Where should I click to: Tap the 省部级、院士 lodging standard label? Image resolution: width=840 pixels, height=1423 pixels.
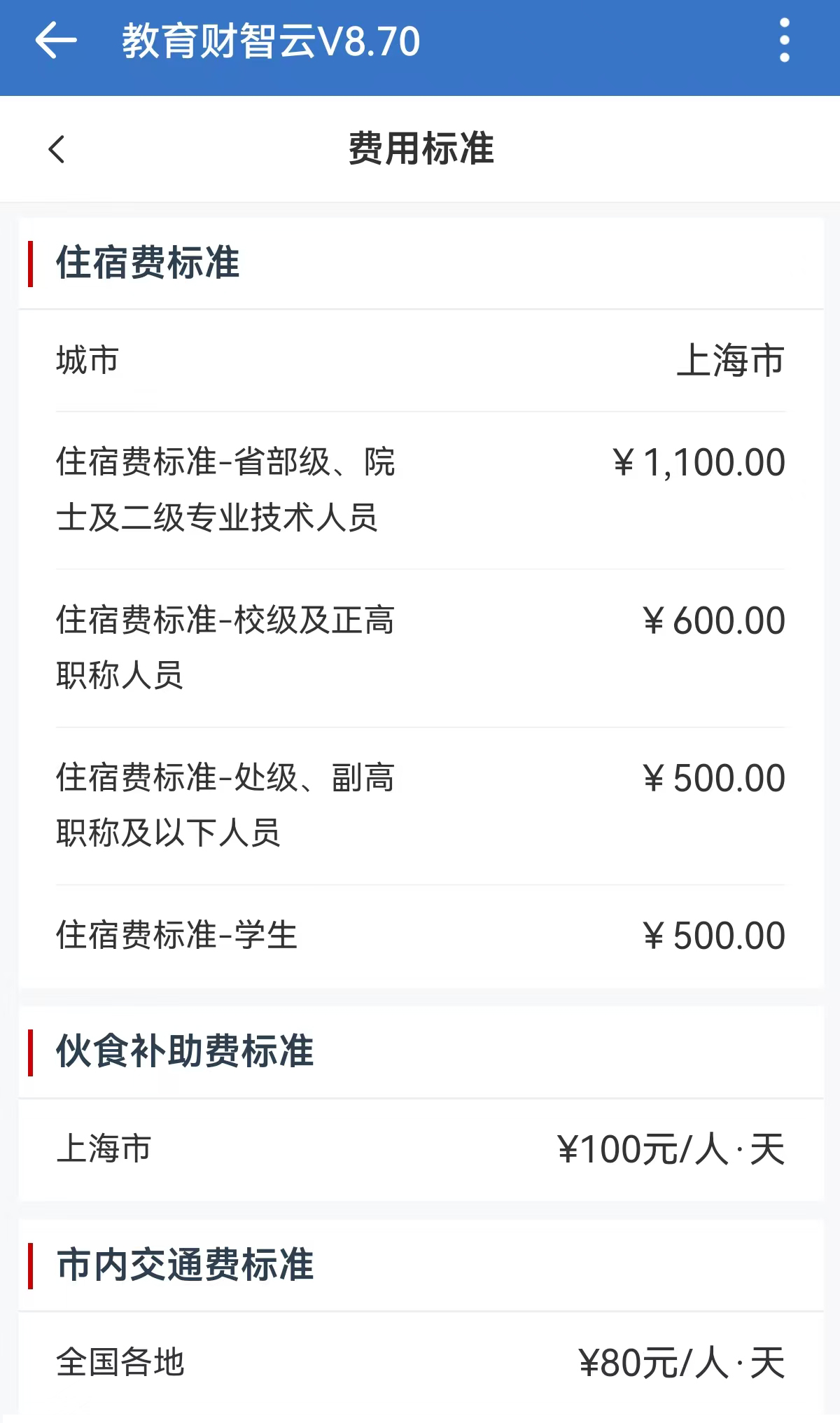coord(225,490)
